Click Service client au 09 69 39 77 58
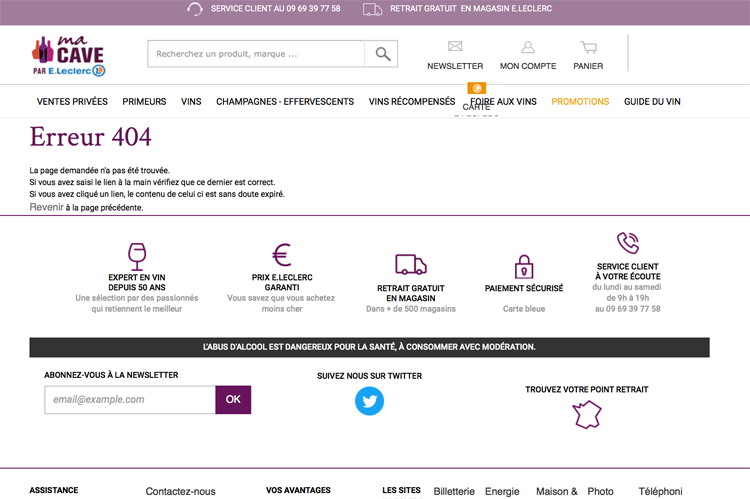750x499 pixels. point(276,9)
